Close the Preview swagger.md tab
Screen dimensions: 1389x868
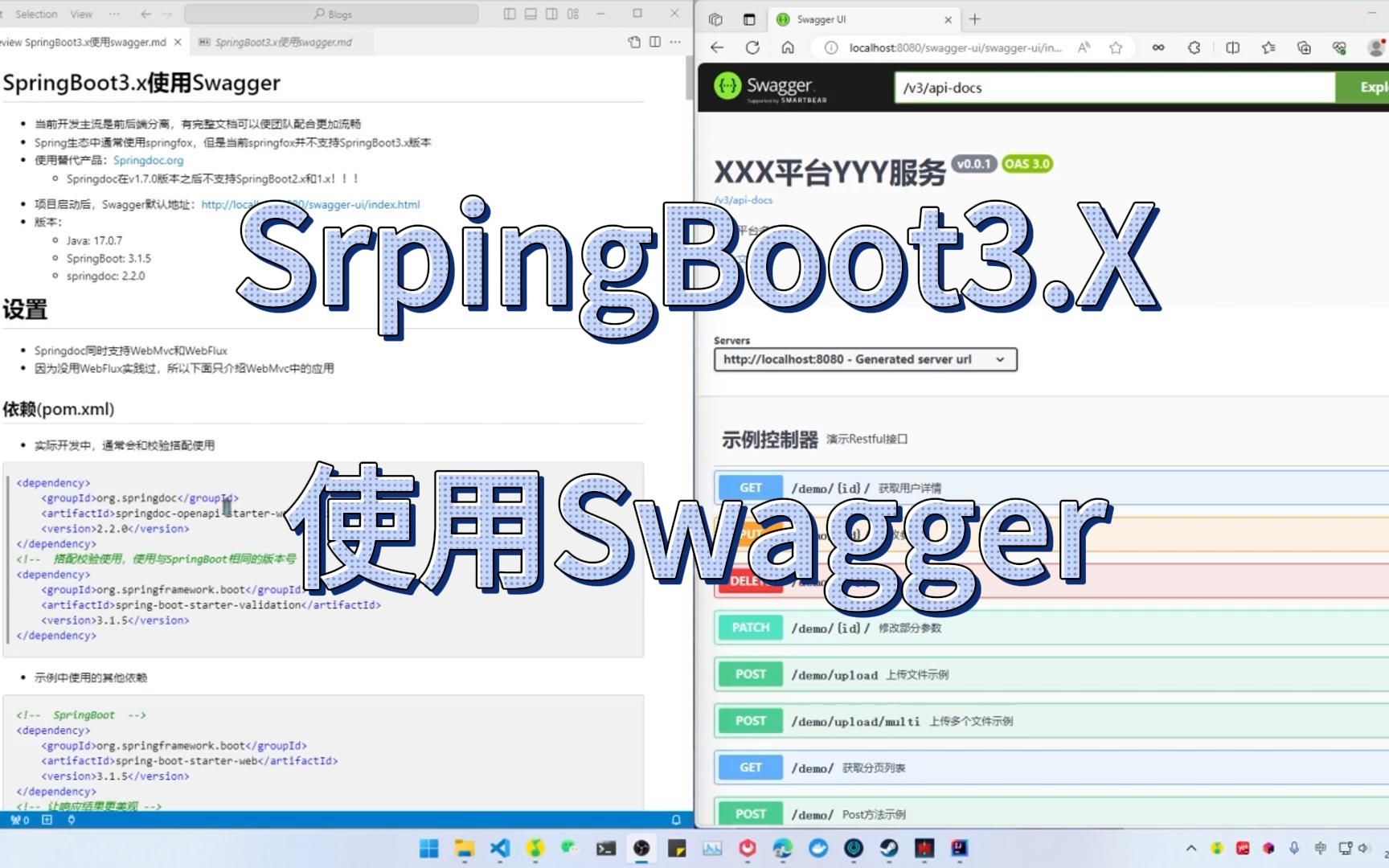(x=178, y=42)
